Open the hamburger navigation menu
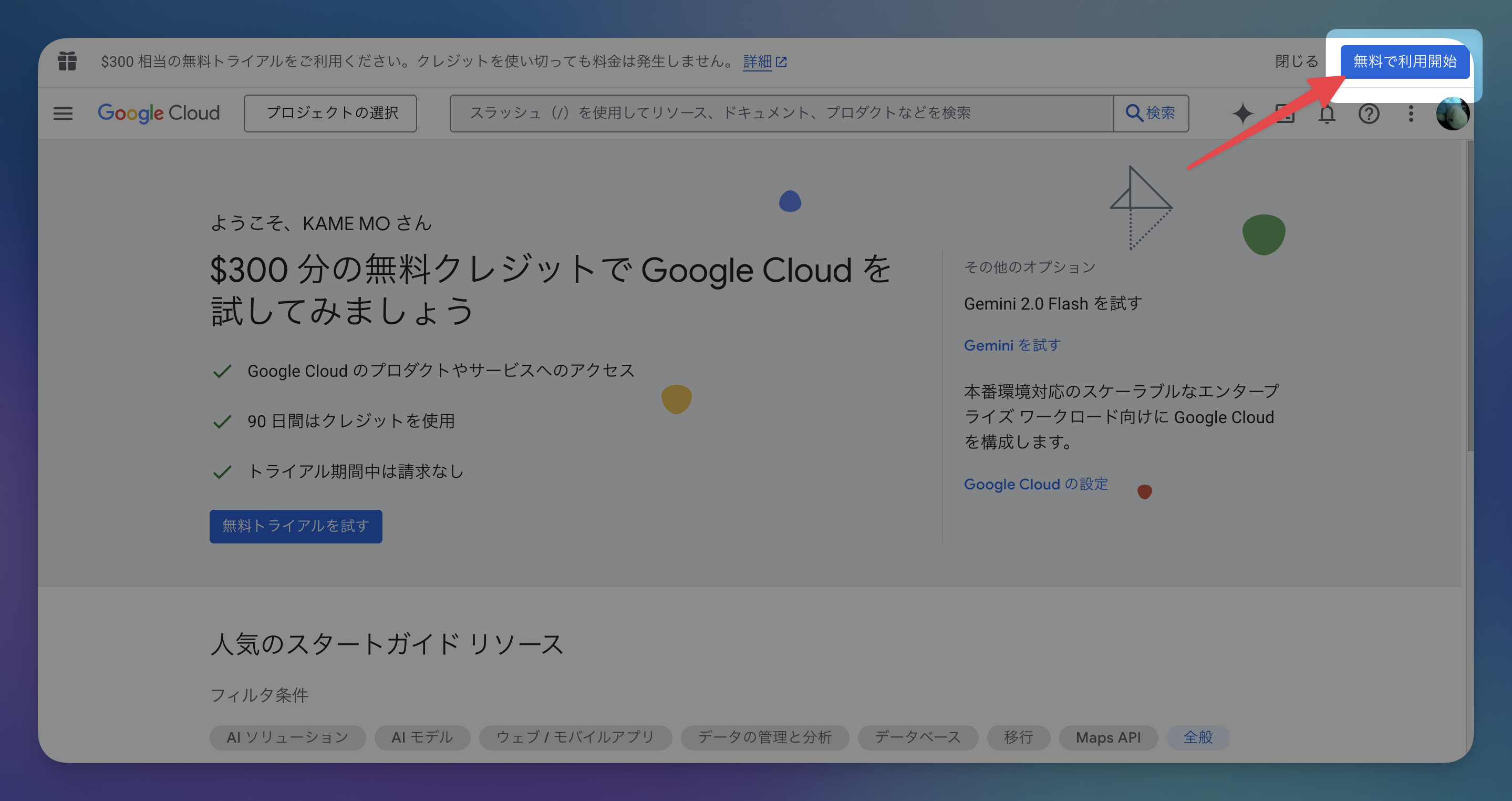The image size is (1512, 801). (x=63, y=114)
